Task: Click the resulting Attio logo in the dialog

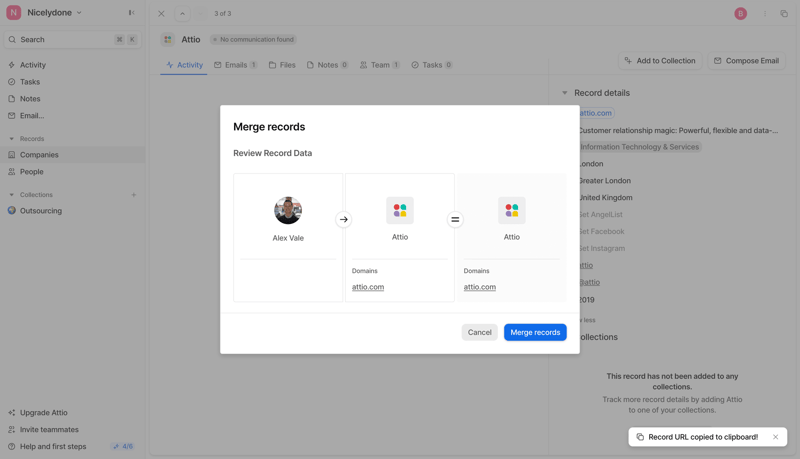Action: point(512,210)
